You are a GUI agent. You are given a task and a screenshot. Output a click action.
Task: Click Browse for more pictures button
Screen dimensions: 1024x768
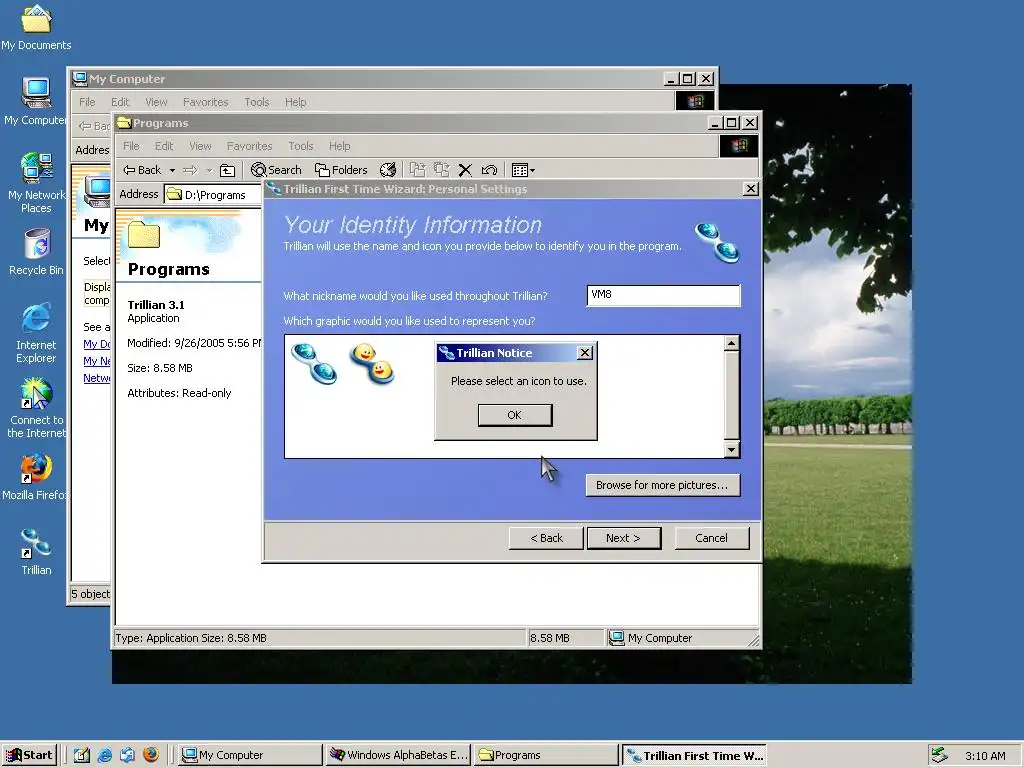[663, 485]
